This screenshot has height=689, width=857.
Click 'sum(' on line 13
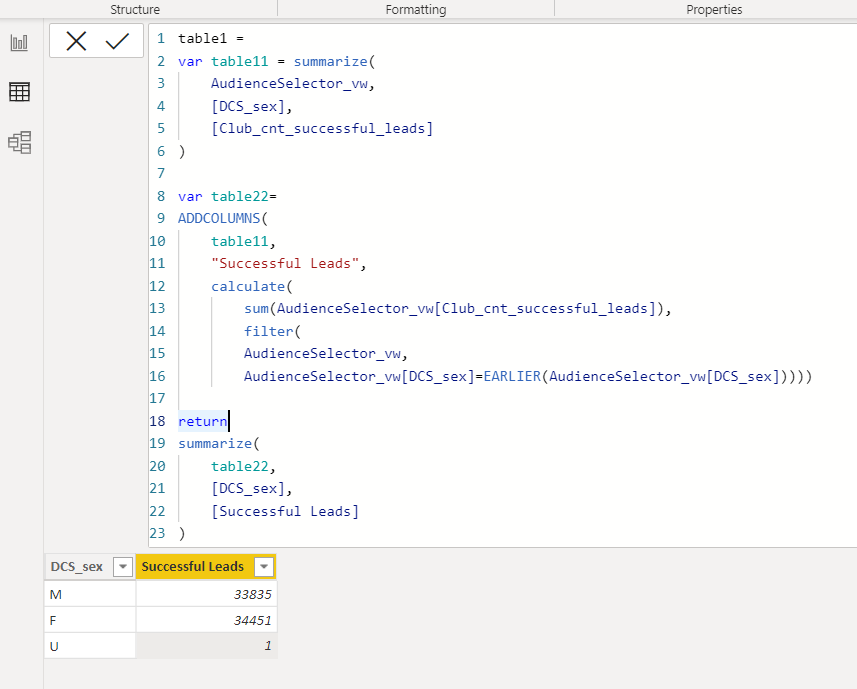click(x=260, y=309)
